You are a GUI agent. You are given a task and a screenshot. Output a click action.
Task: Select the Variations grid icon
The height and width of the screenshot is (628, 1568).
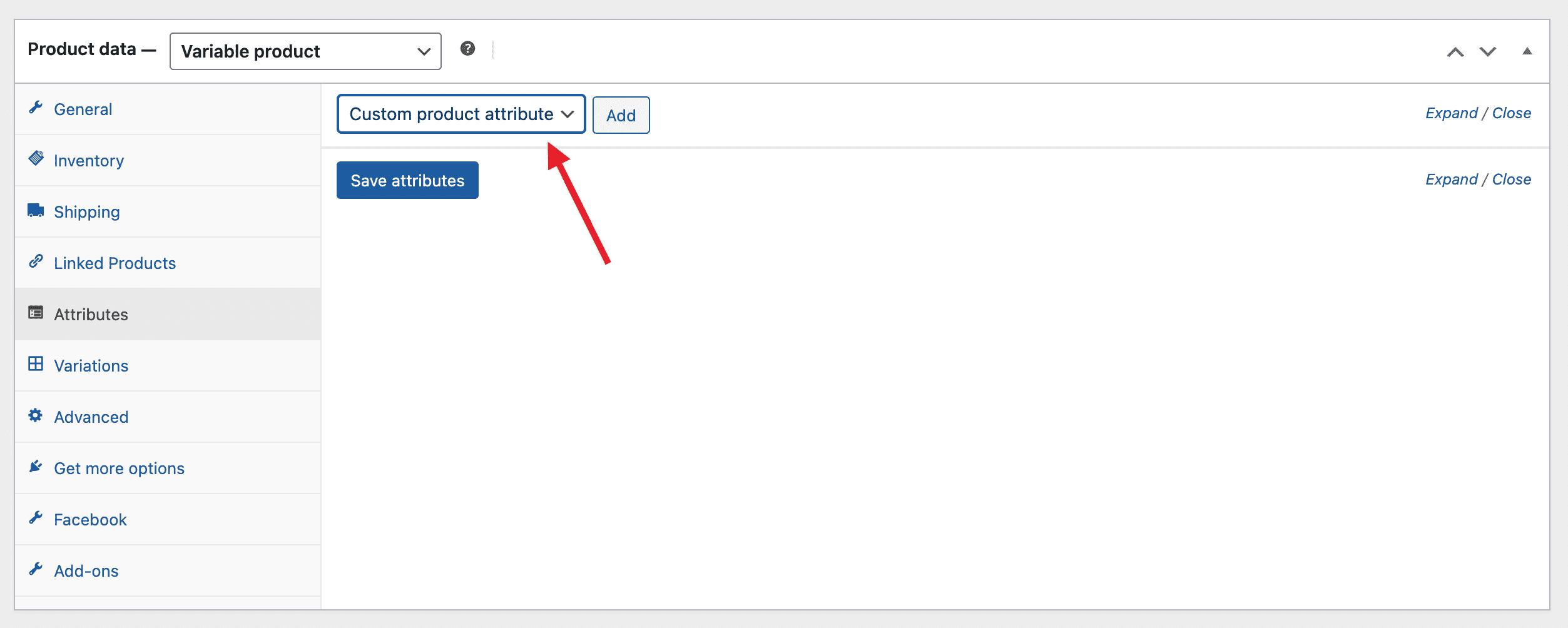pos(36,365)
